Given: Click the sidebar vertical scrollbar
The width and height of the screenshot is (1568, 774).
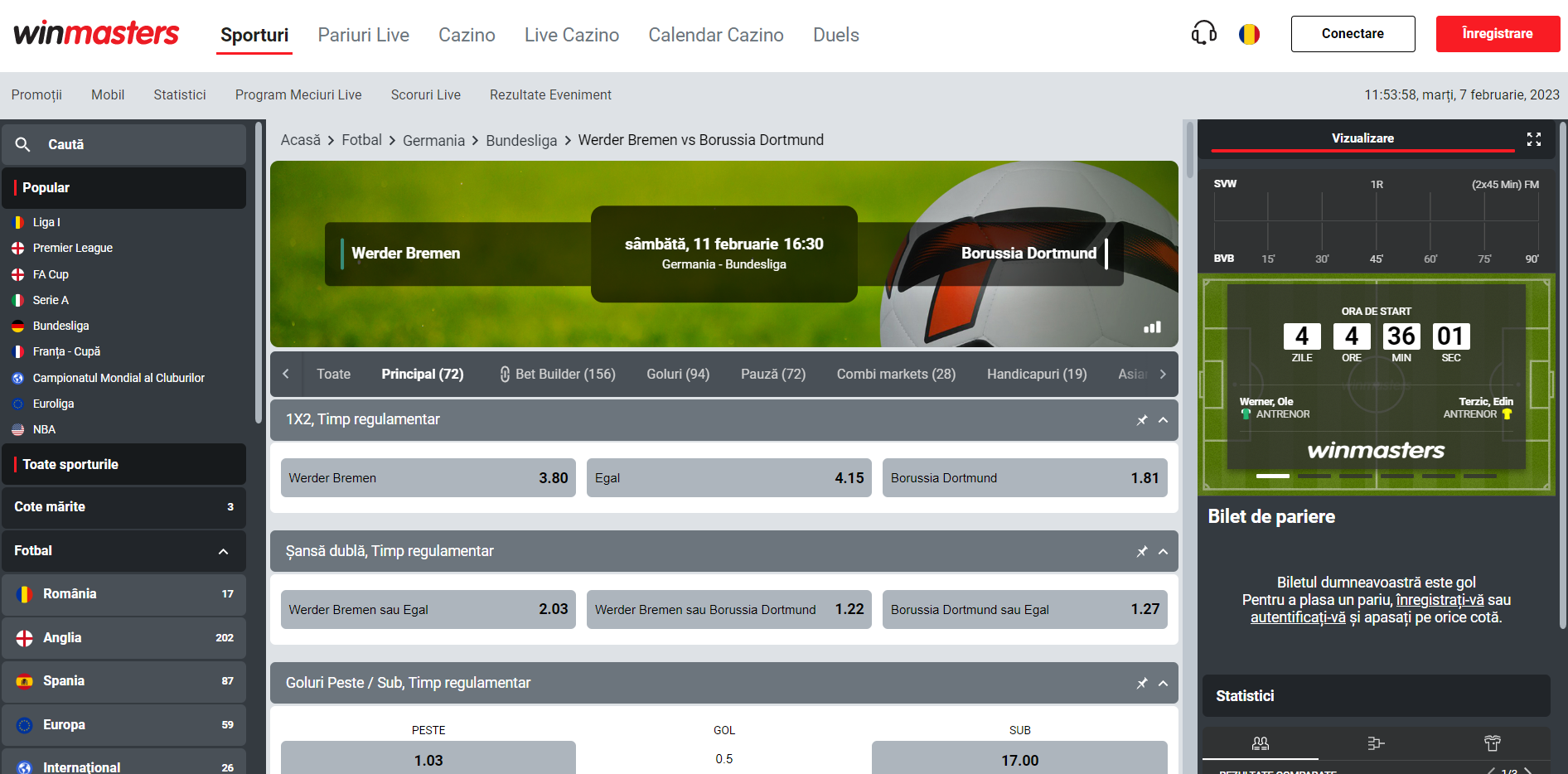Looking at the screenshot, I should pyautogui.click(x=259, y=273).
